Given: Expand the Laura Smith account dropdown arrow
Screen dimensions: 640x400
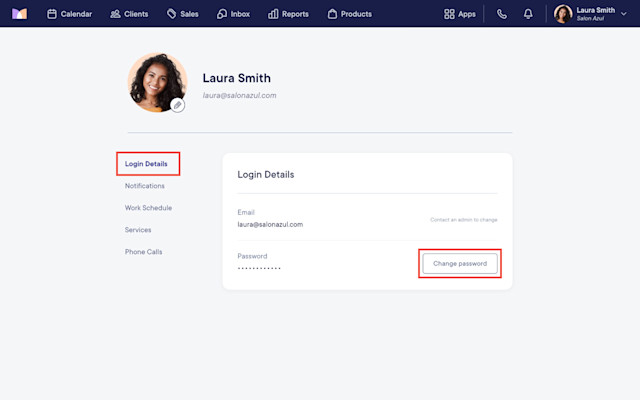Looking at the screenshot, I should coord(624,14).
